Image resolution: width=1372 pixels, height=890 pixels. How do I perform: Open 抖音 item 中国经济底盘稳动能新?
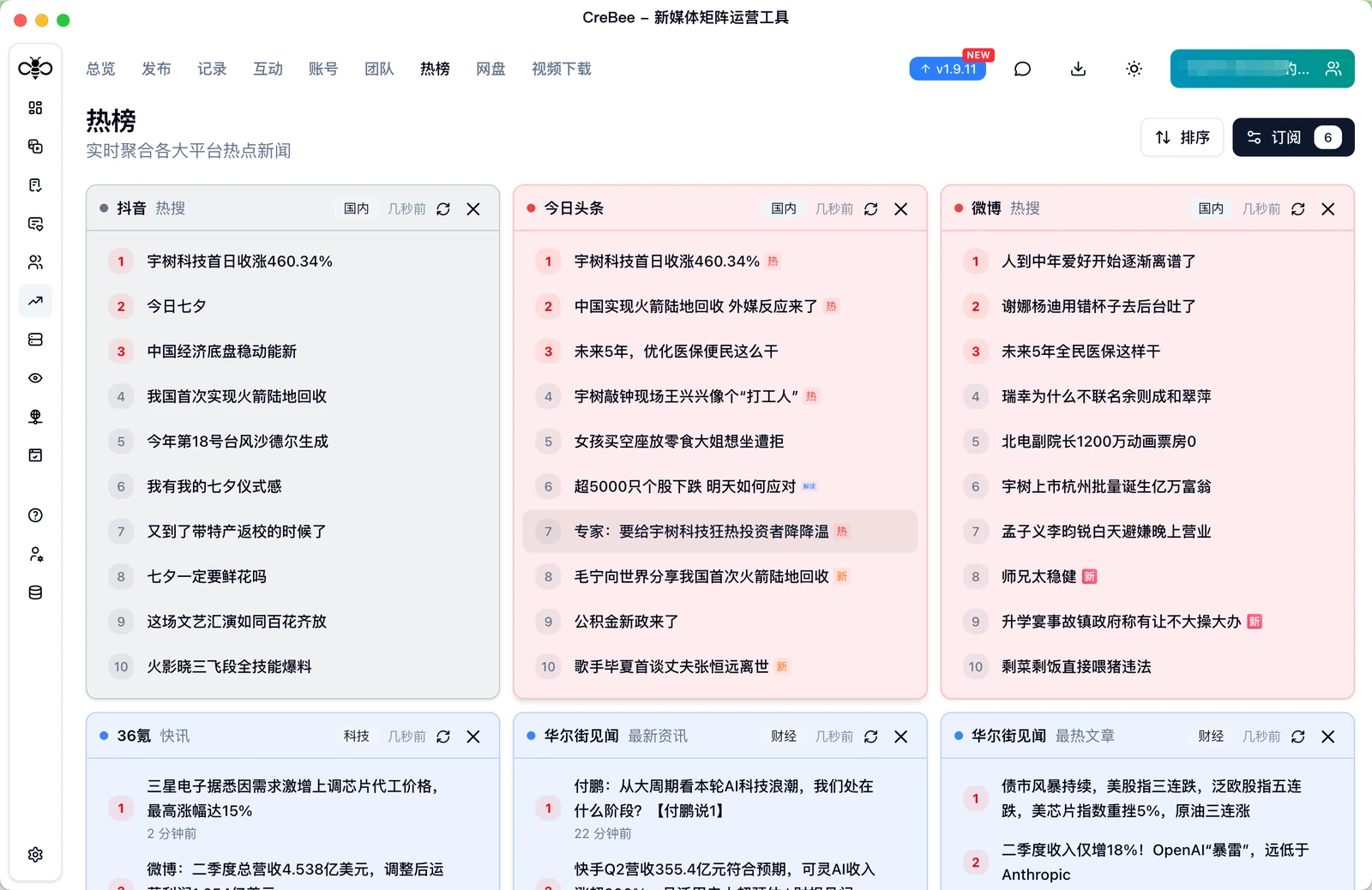pyautogui.click(x=292, y=352)
